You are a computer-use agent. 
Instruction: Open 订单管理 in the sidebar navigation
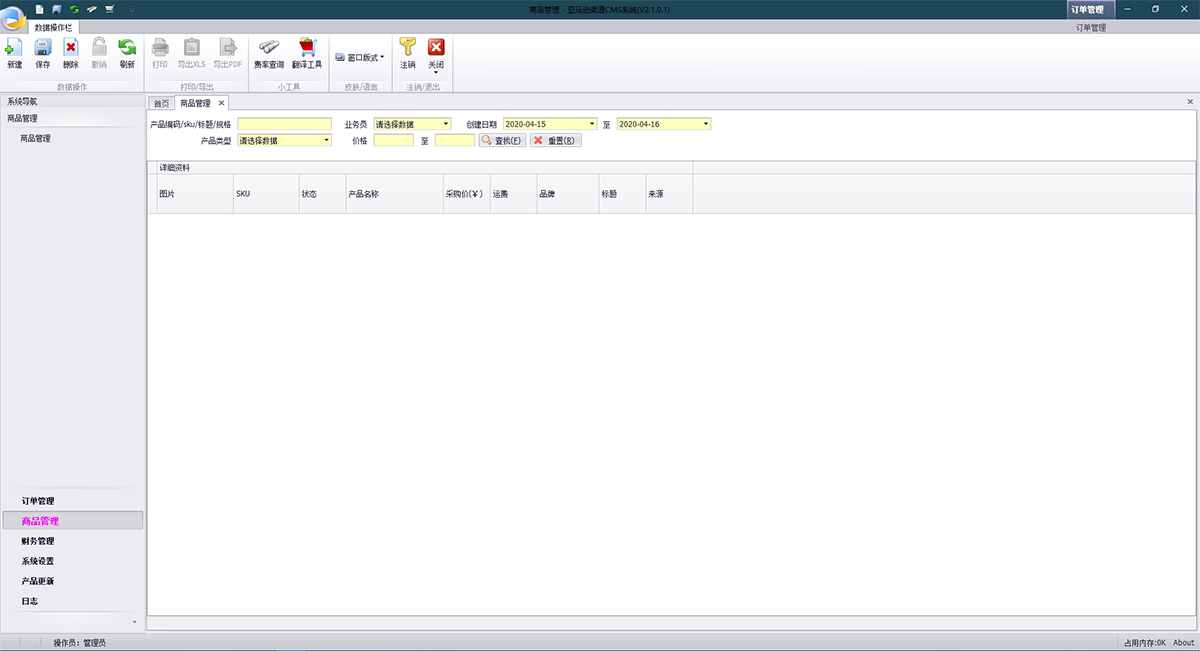click(x=38, y=501)
